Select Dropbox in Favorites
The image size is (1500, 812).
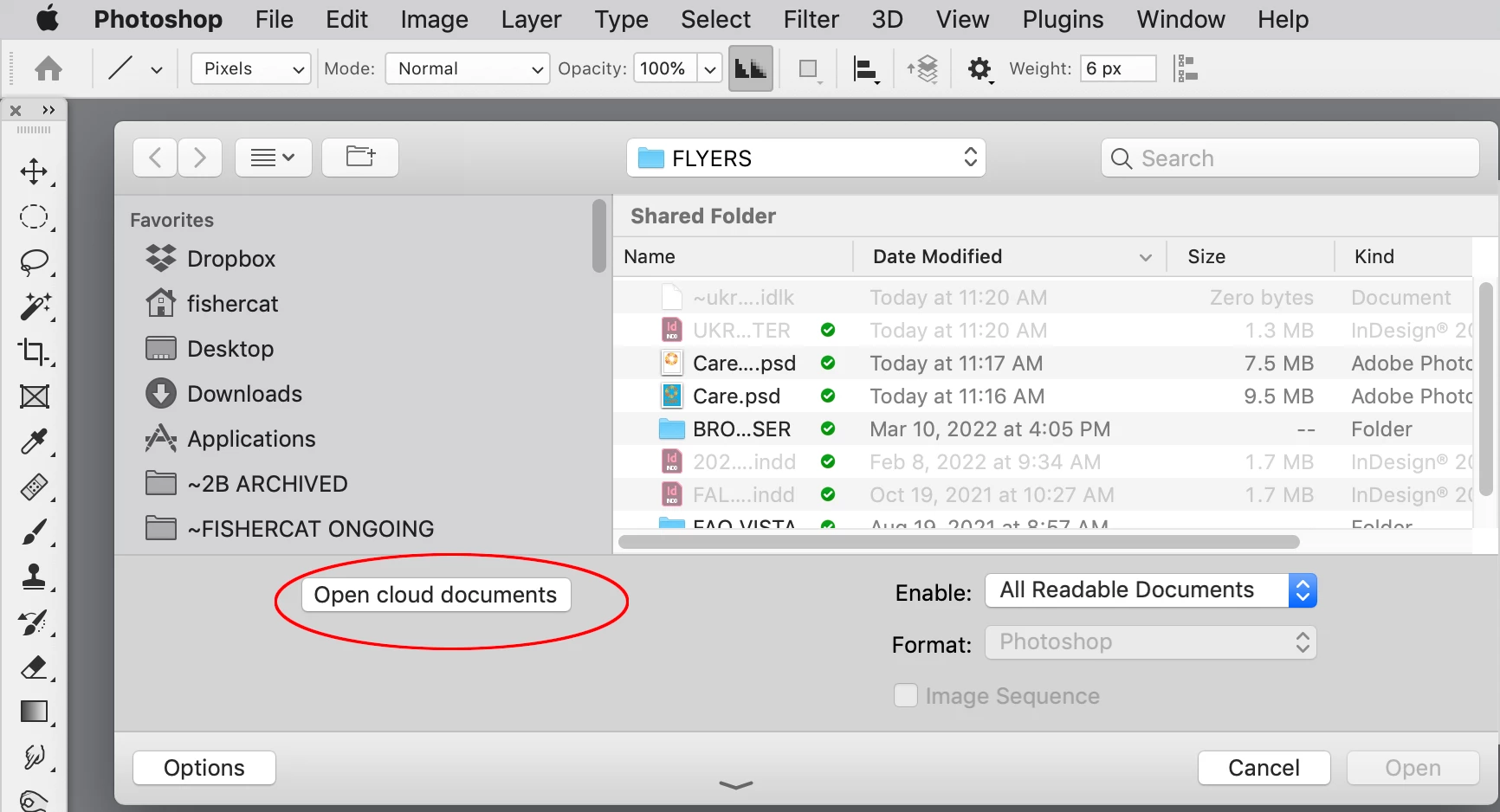click(x=210, y=259)
